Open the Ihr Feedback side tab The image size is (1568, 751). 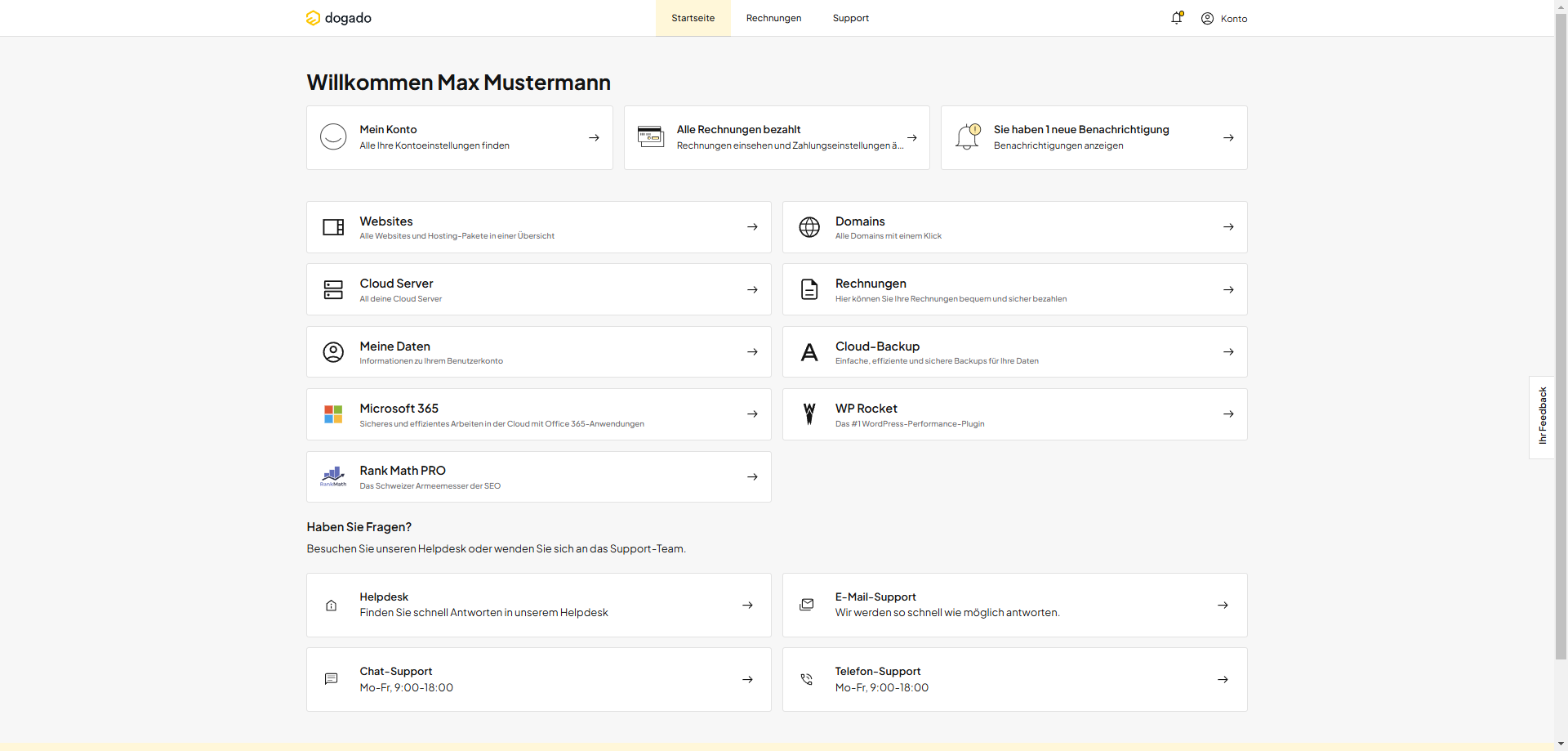point(1542,417)
